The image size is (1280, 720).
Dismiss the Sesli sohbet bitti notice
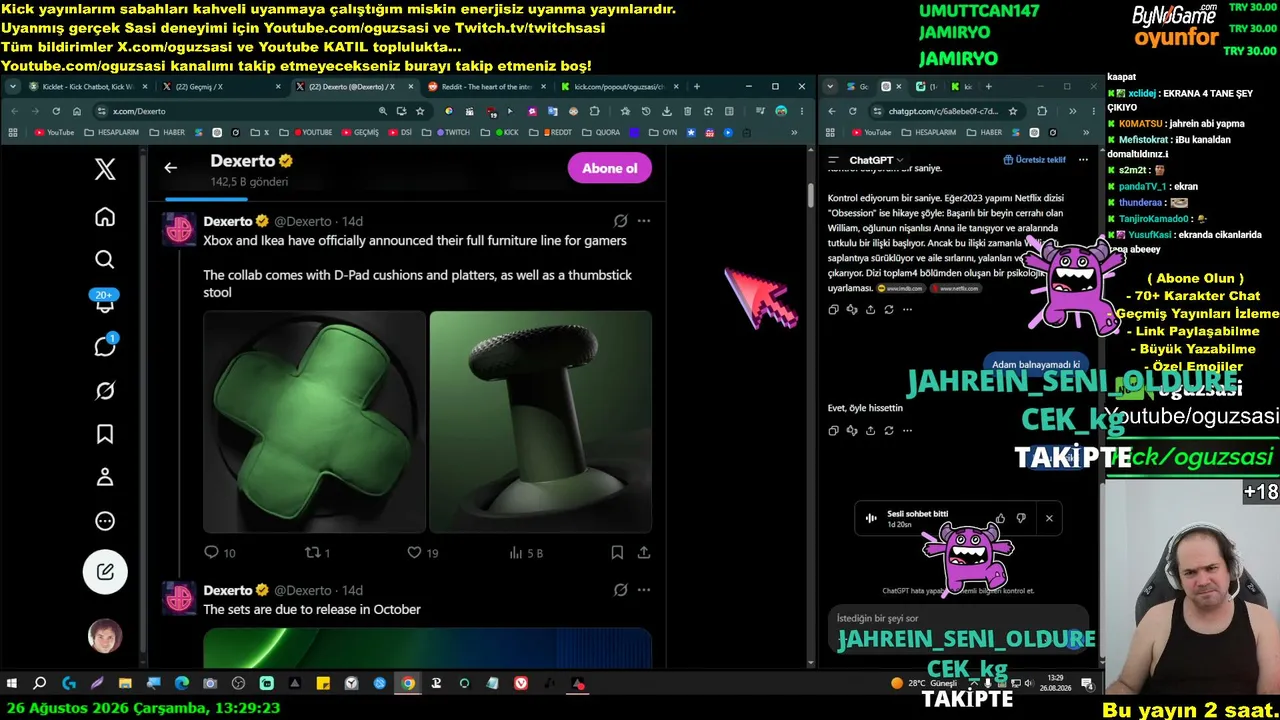(x=1049, y=518)
